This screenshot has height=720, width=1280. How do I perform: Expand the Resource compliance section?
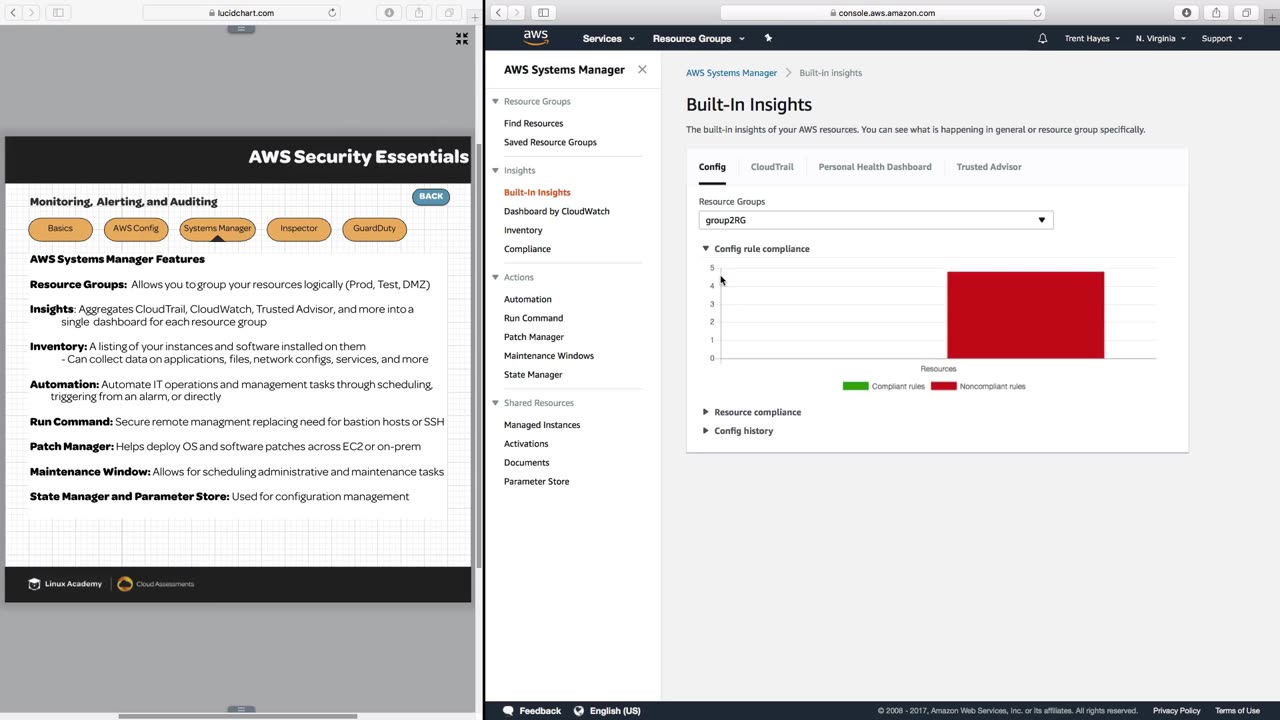tap(706, 412)
